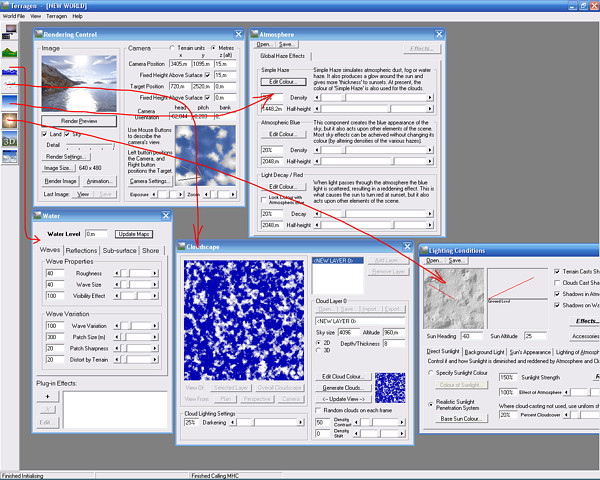Close the Cloudscape window
The image size is (600, 480).
(408, 247)
